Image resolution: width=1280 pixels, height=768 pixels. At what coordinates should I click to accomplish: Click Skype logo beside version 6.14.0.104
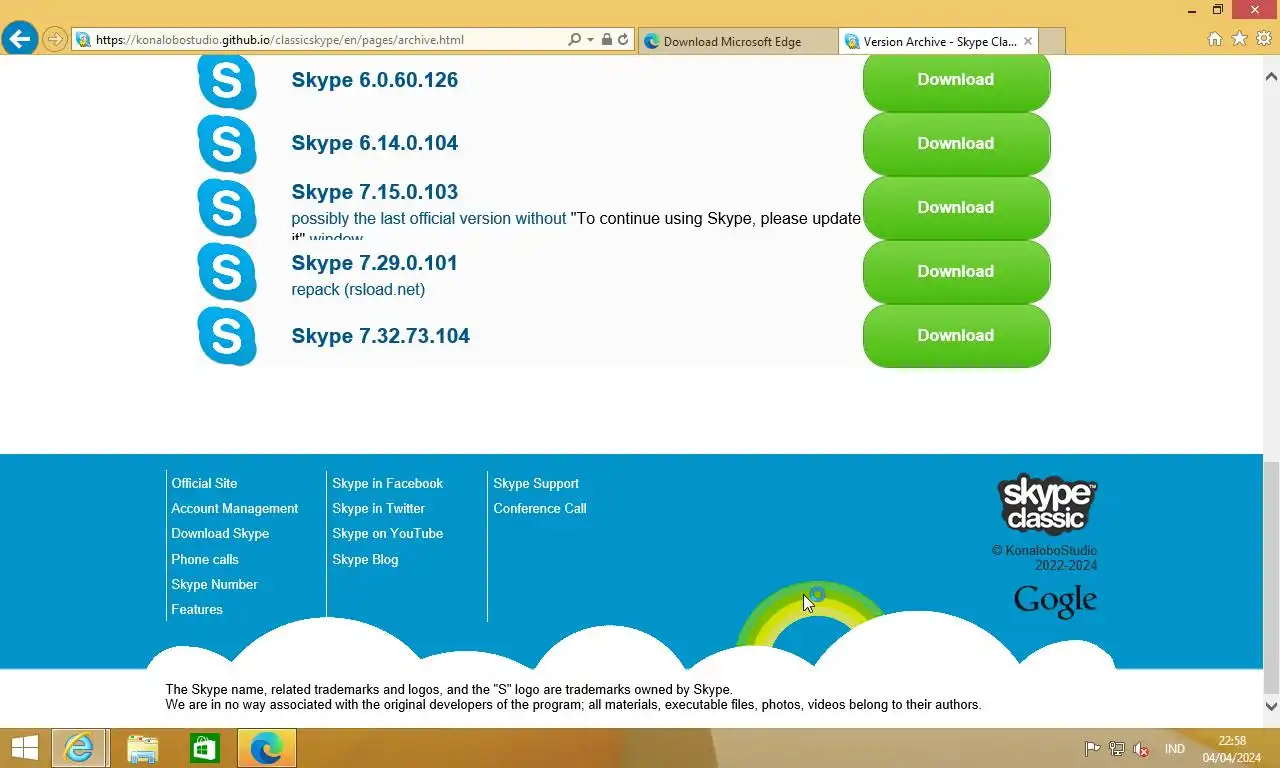(227, 143)
